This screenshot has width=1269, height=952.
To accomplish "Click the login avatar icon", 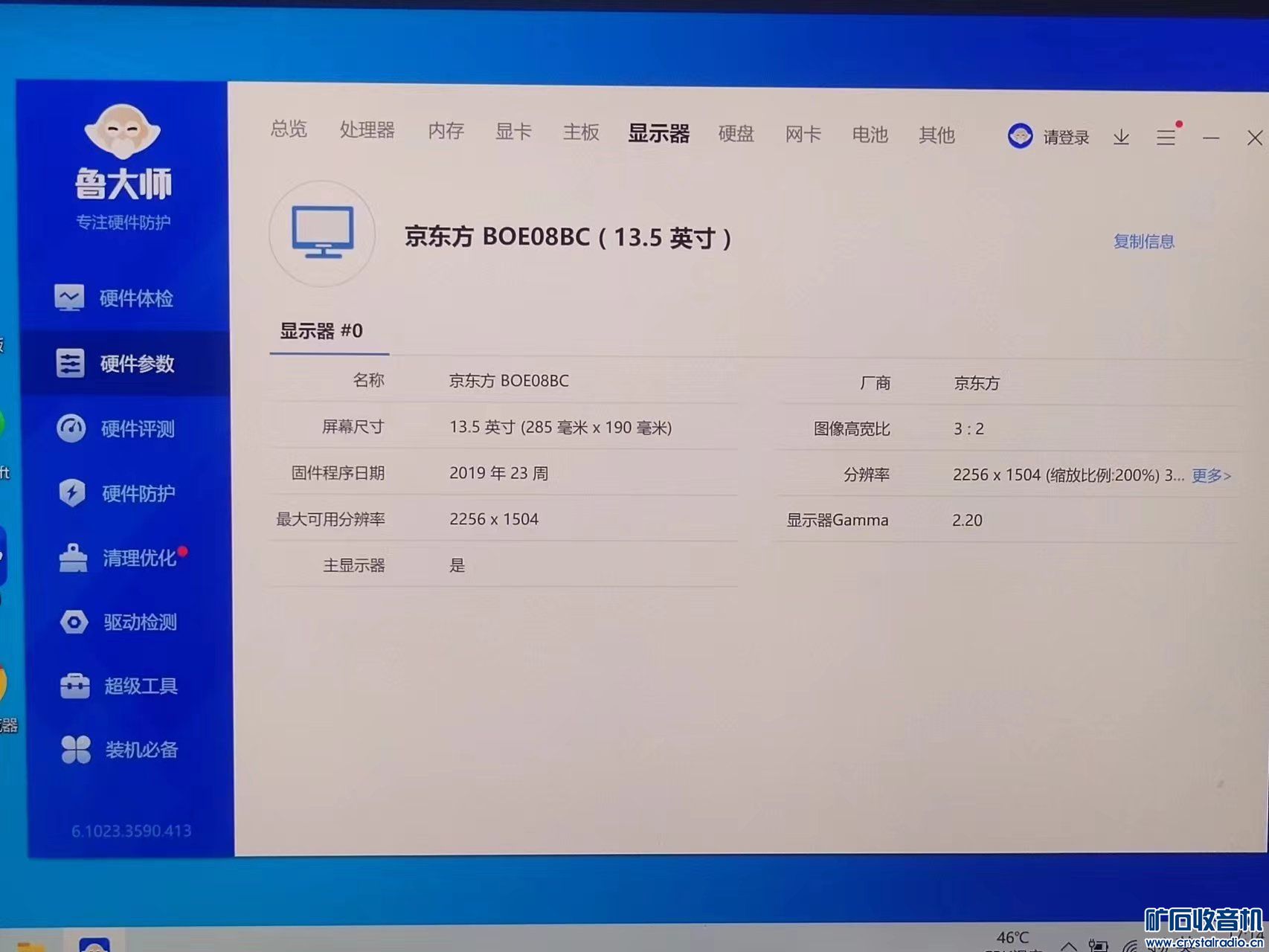I will point(1020,136).
